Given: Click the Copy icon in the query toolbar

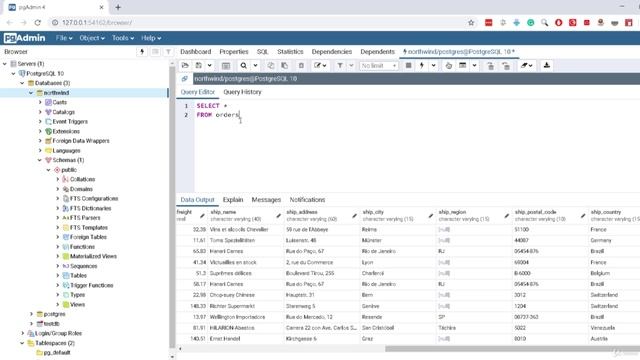Looking at the screenshot, I should [x=271, y=65].
